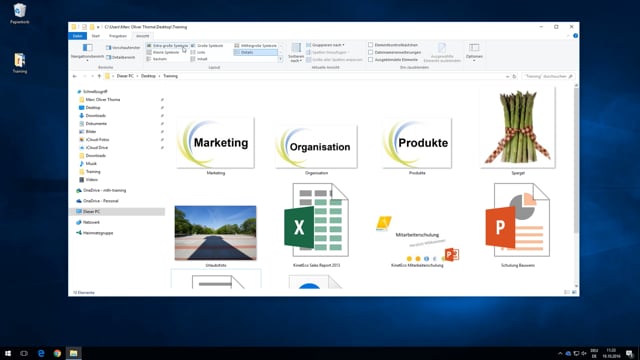Click the Help question mark icon
Screen dimensions: 640x360
[575, 36]
